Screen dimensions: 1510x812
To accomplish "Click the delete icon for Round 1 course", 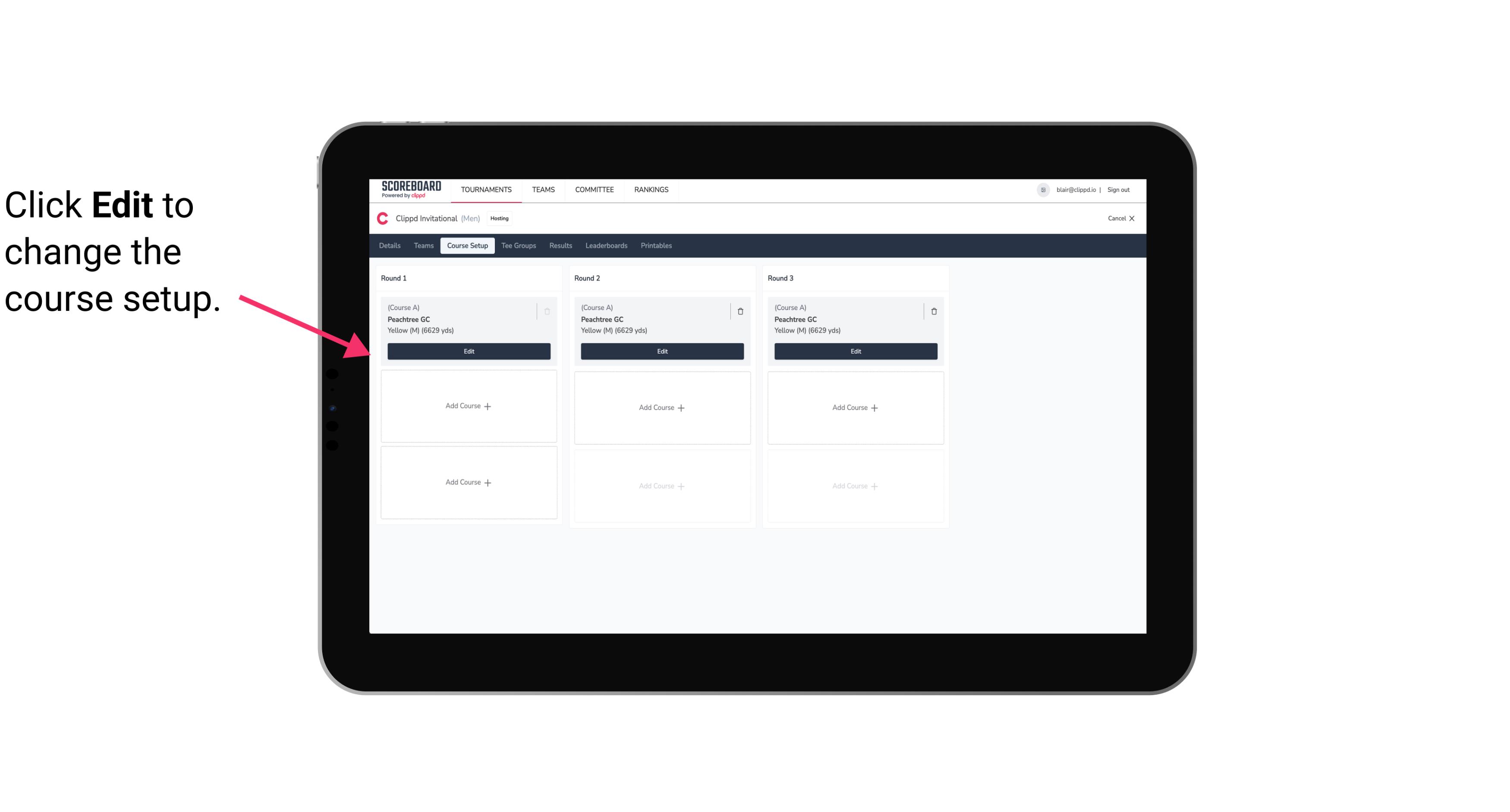I will pyautogui.click(x=547, y=311).
